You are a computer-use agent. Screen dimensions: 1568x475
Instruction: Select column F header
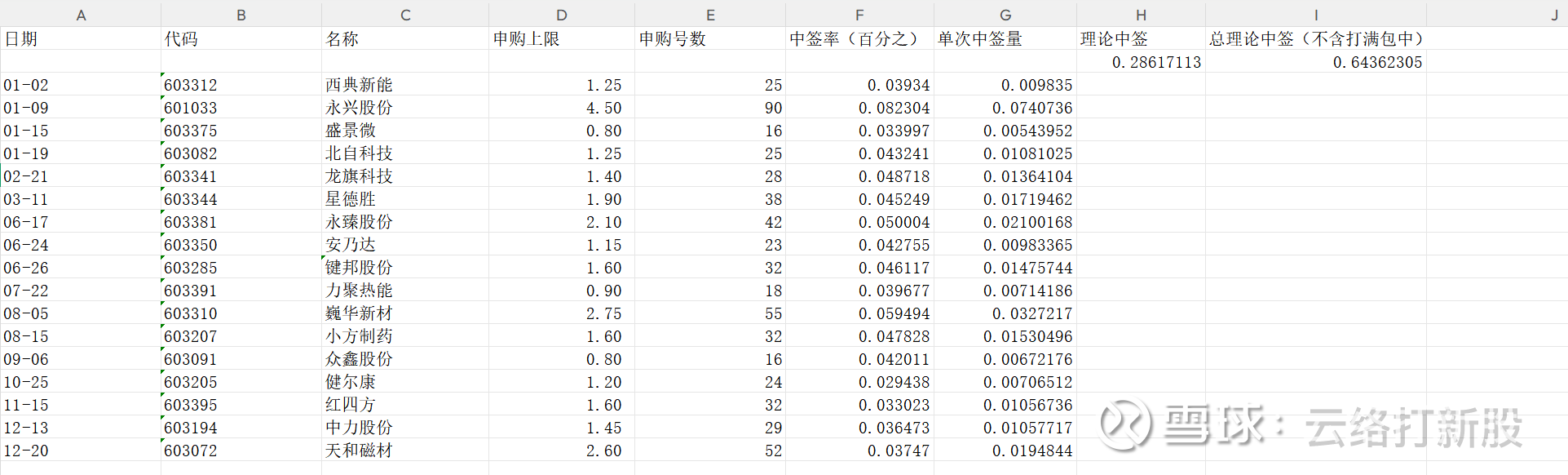(859, 15)
